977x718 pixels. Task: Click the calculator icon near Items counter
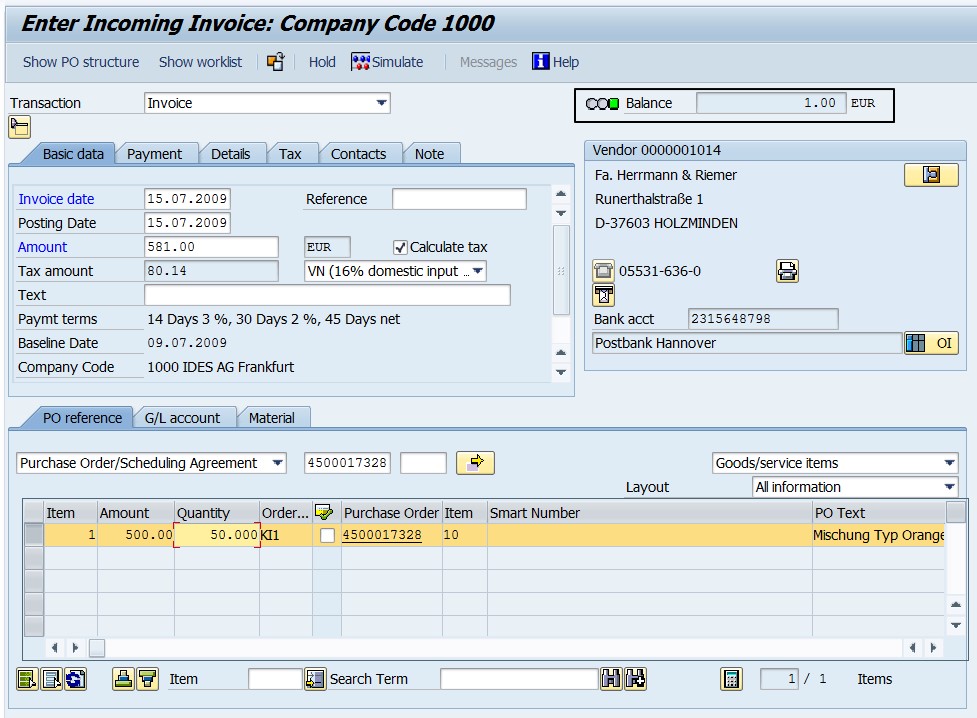pos(731,679)
